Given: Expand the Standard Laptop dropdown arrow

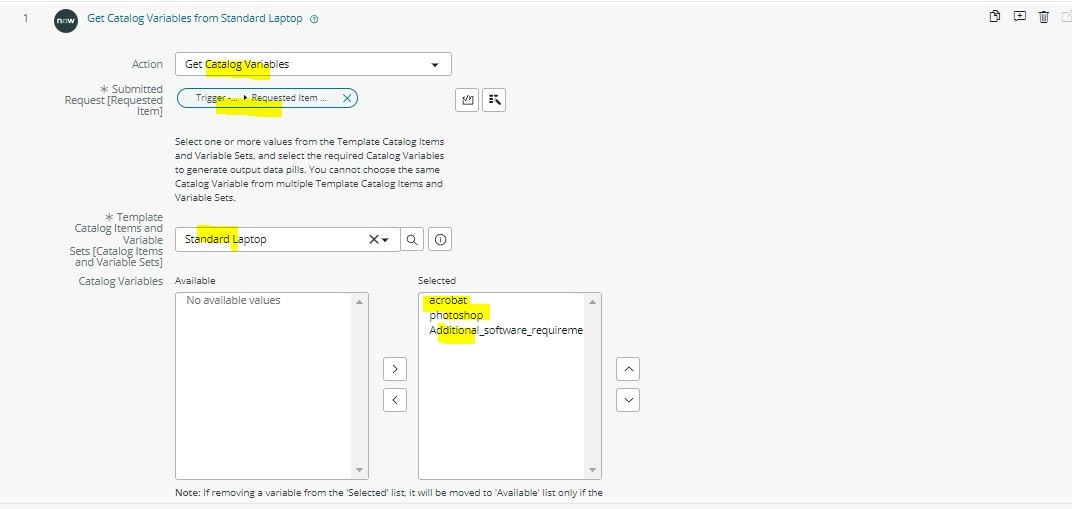Looking at the screenshot, I should [x=386, y=240].
